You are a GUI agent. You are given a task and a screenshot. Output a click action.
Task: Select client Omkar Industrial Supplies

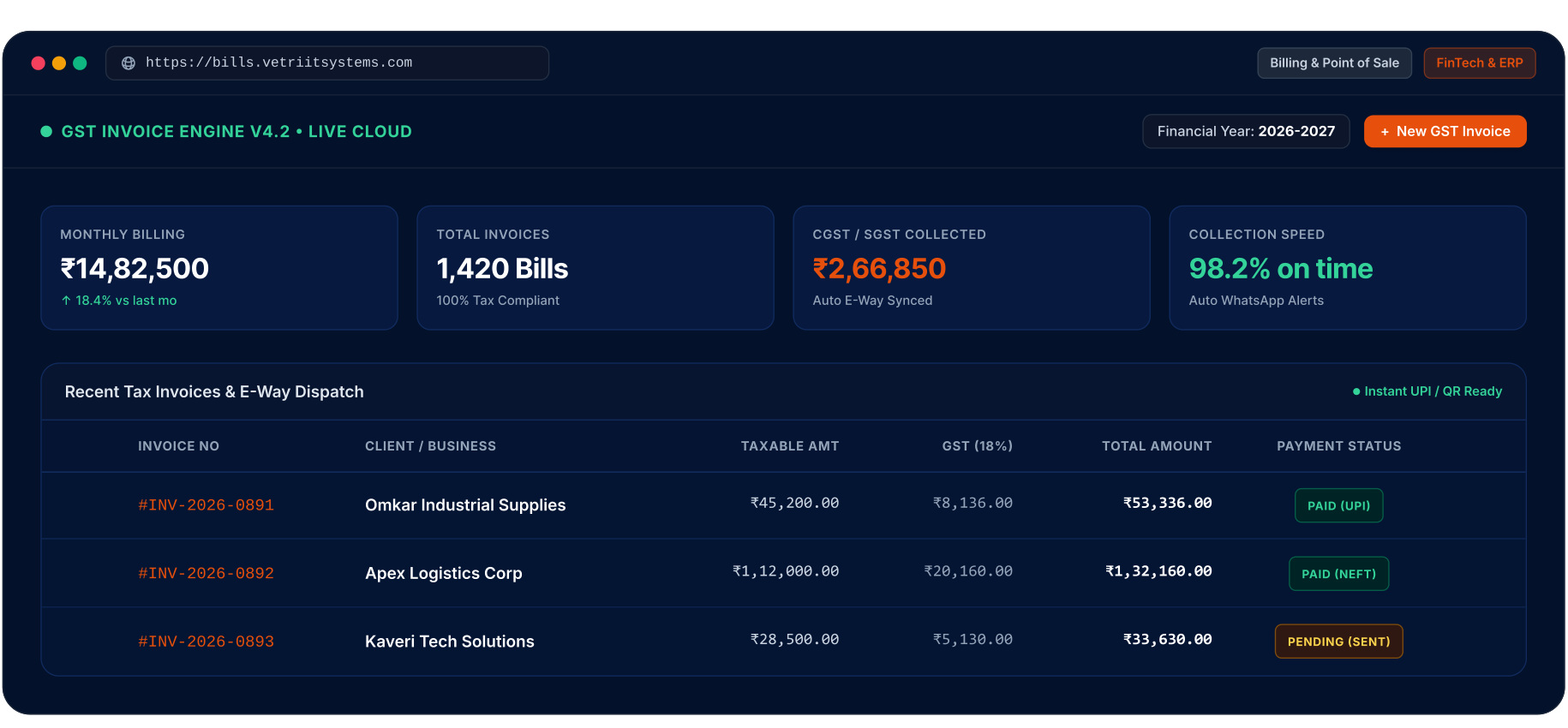[465, 505]
